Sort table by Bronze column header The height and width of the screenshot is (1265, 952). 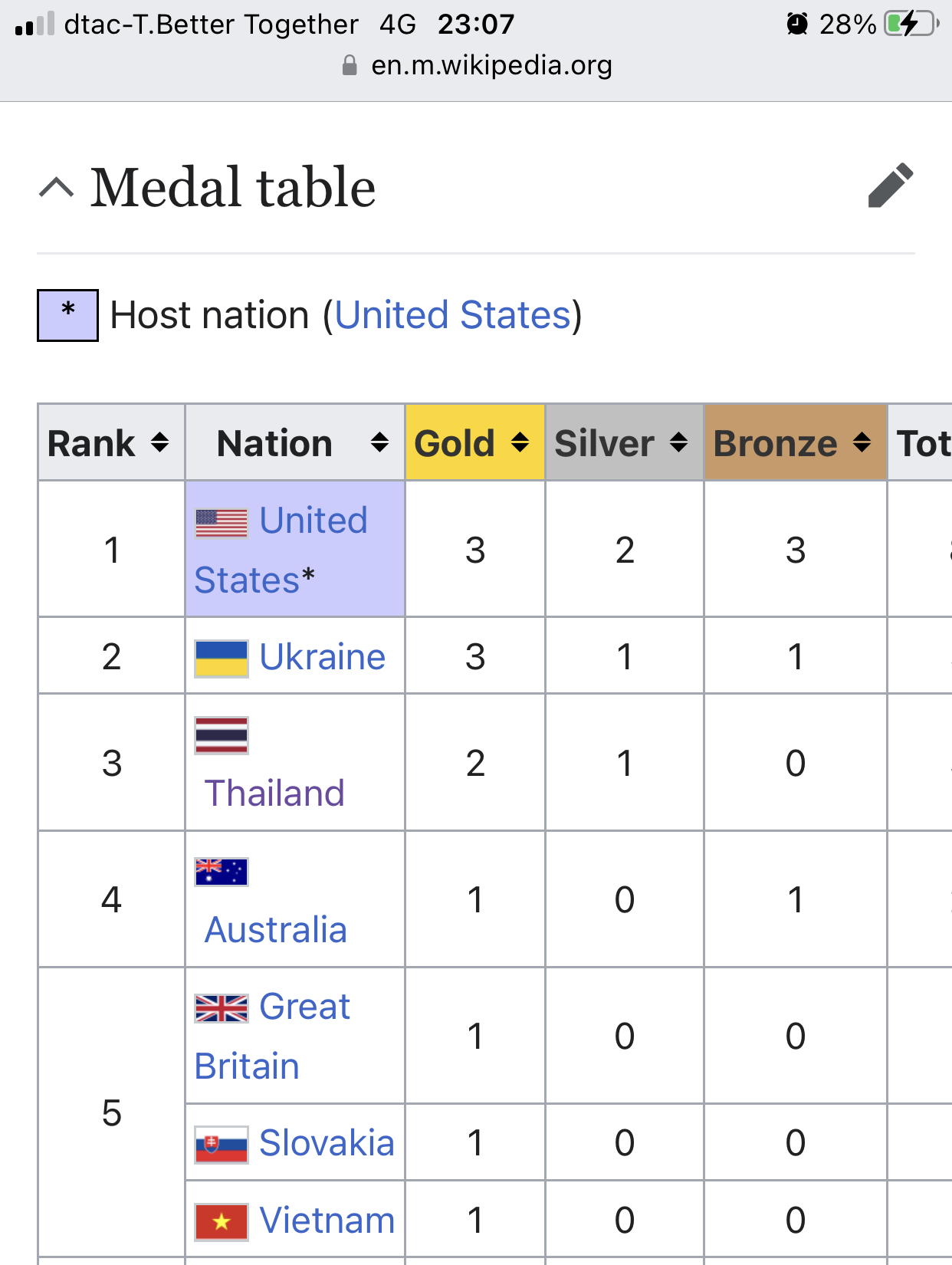click(796, 442)
